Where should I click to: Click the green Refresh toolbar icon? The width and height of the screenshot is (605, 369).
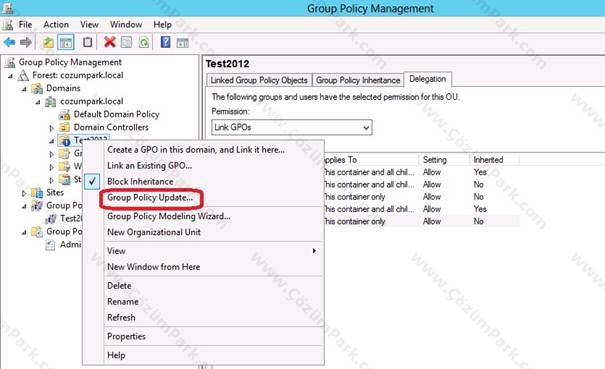144,42
